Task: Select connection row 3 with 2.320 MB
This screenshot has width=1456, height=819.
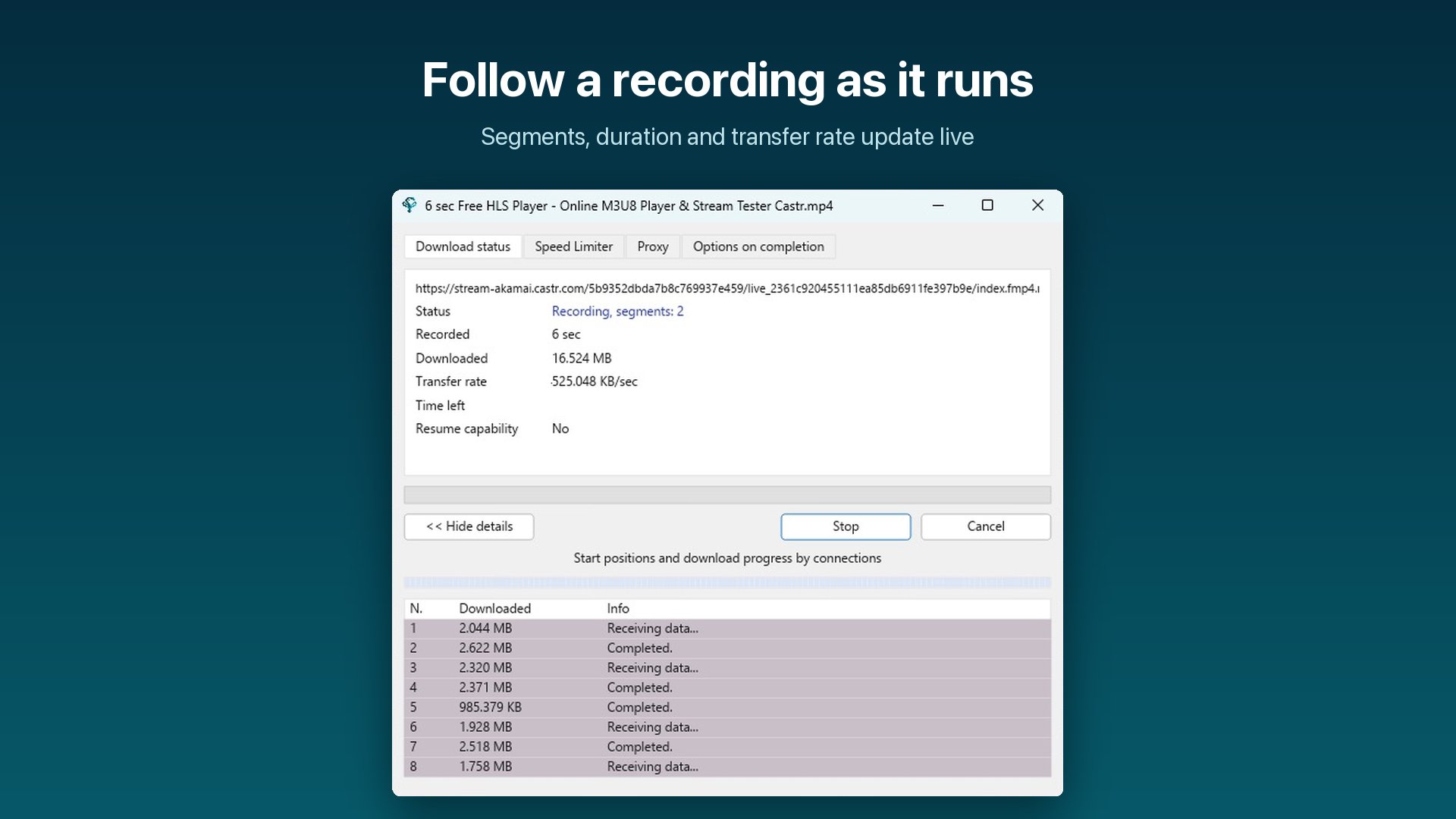Action: click(727, 667)
